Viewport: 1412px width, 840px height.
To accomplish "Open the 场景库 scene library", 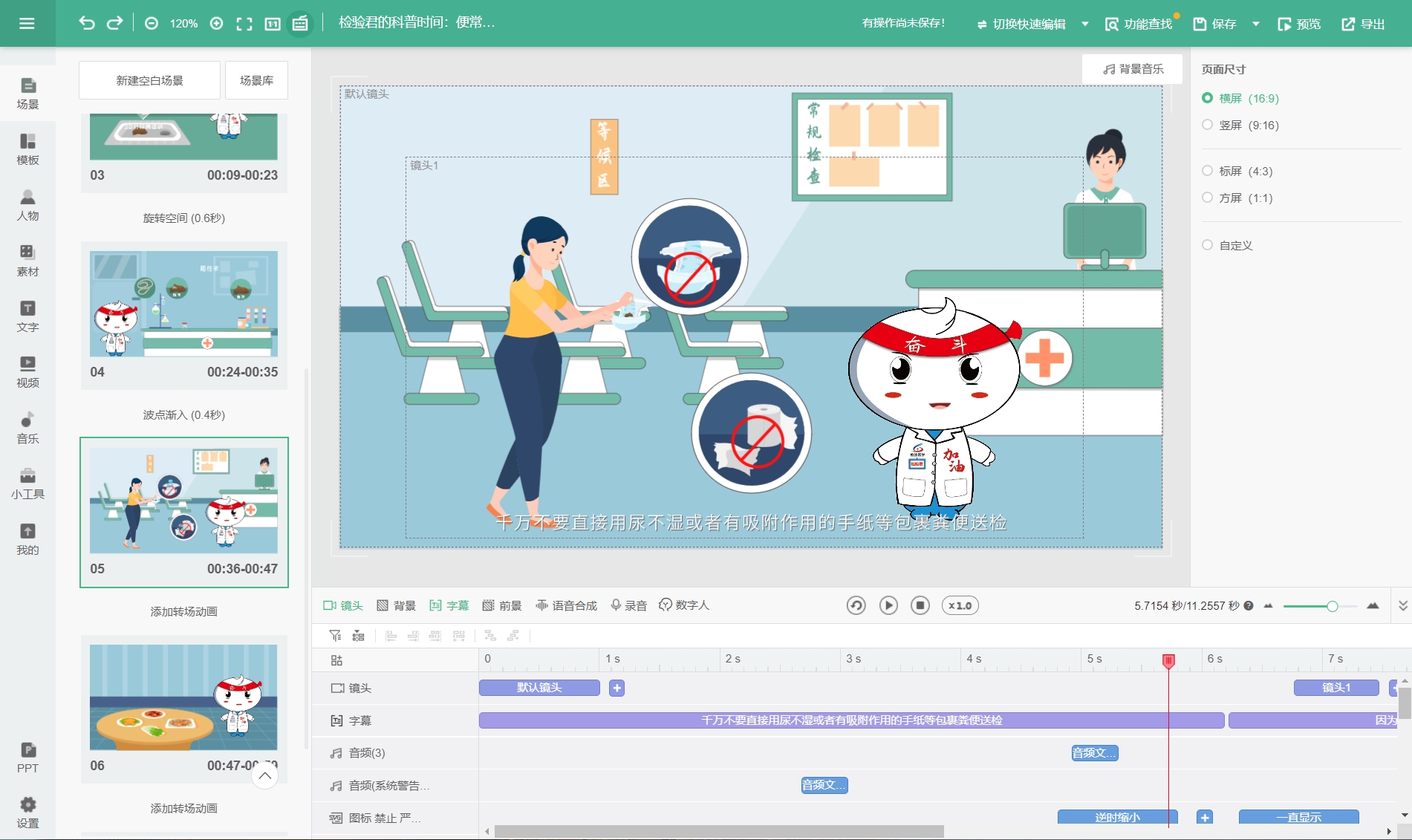I will point(256,80).
